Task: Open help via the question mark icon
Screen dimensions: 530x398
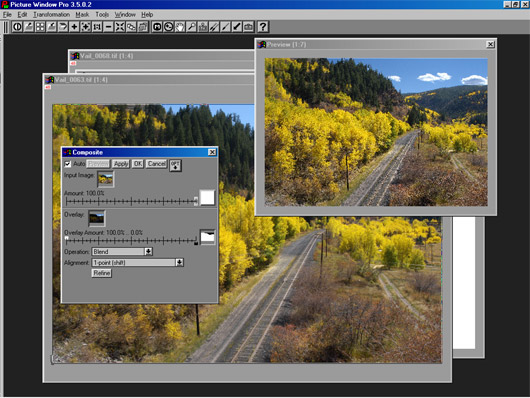Action: click(263, 27)
